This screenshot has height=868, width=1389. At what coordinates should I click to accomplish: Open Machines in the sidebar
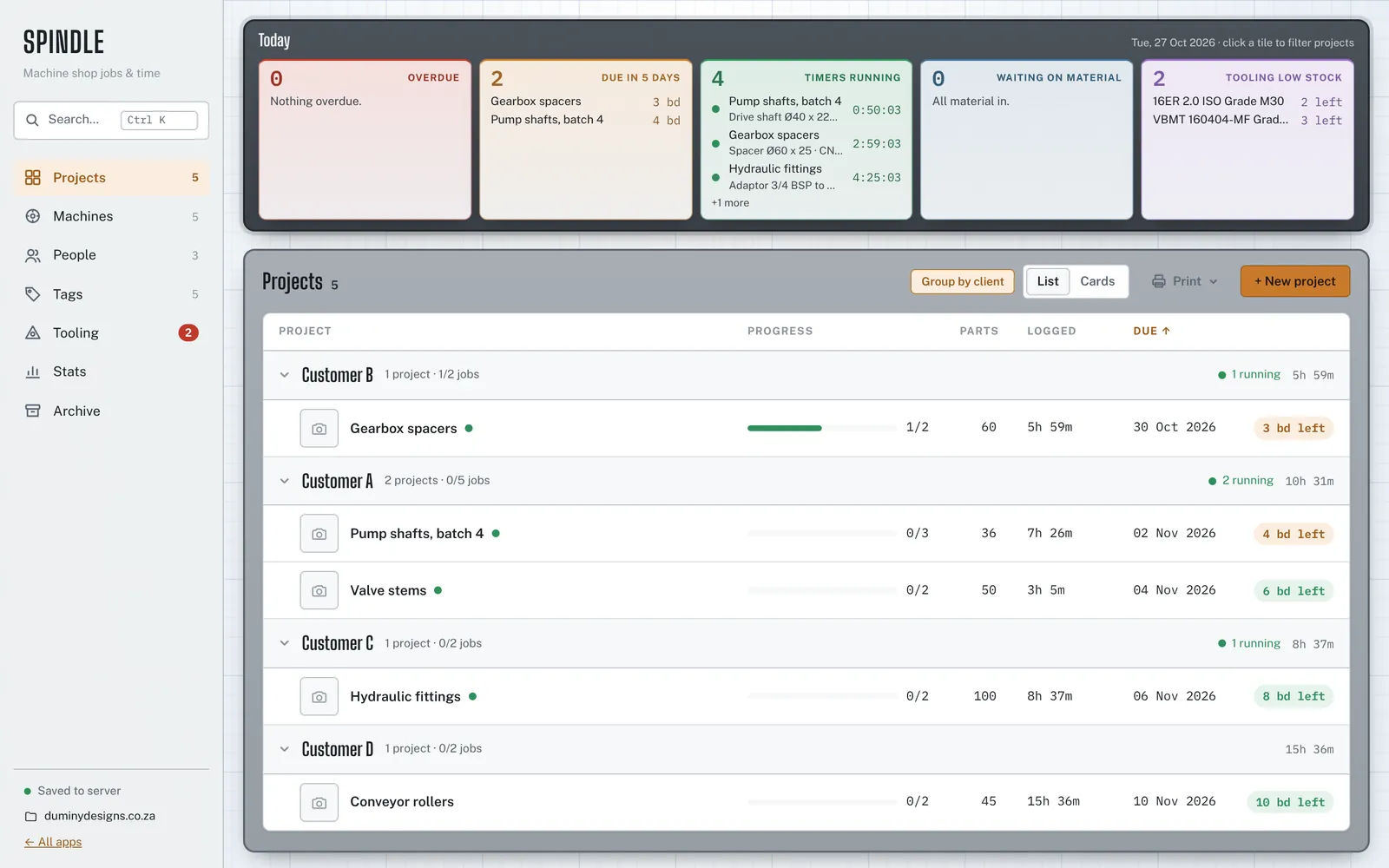pyautogui.click(x=111, y=216)
